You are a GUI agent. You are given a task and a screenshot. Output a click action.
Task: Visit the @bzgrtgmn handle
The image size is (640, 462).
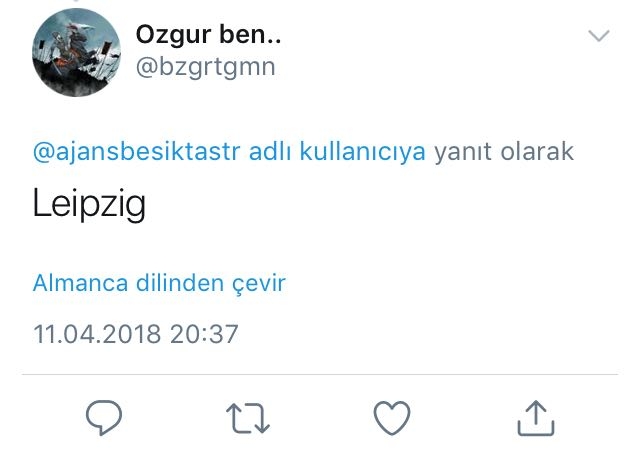tap(205, 67)
